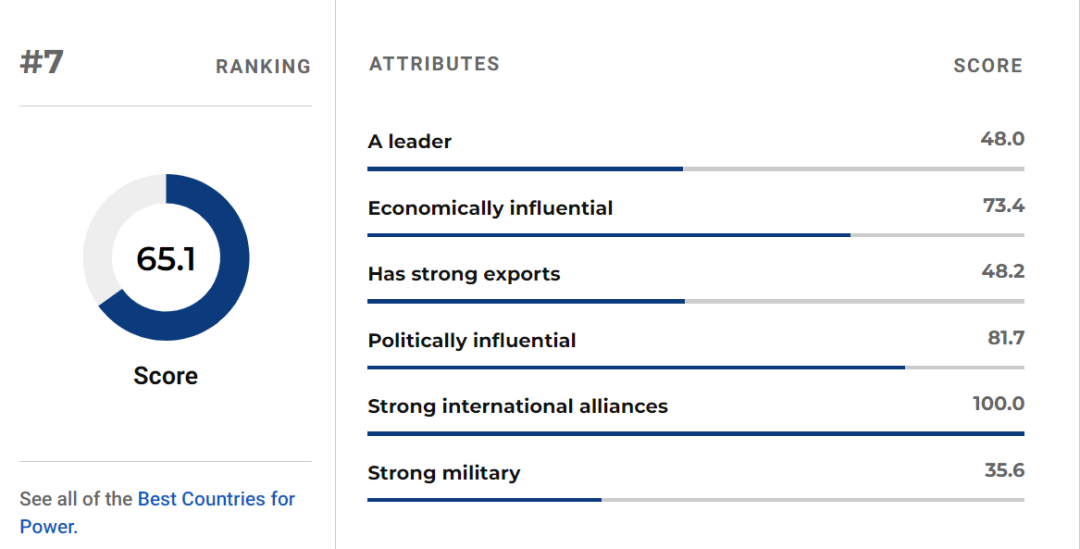Select the 'Has strong exports' label
This screenshot has height=549, width=1080.
point(464,274)
